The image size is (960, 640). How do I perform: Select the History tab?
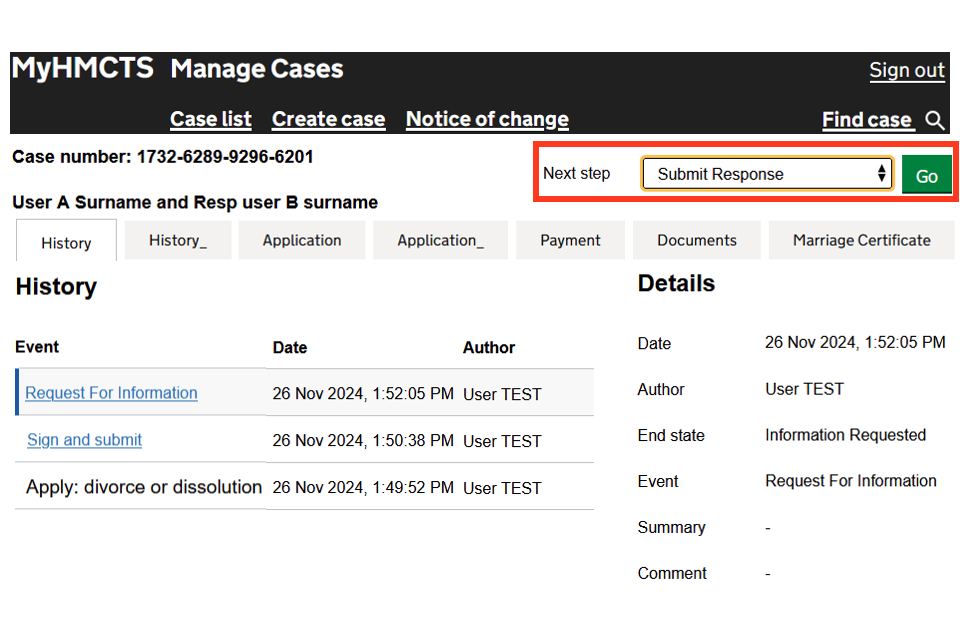(66, 242)
